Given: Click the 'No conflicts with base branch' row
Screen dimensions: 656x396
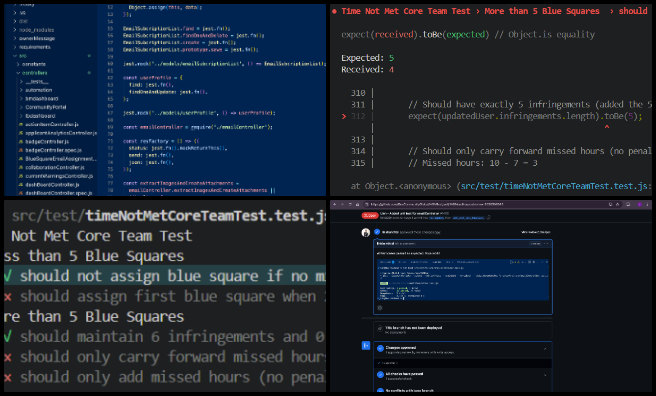Looking at the screenshot, I should click(x=463, y=390).
